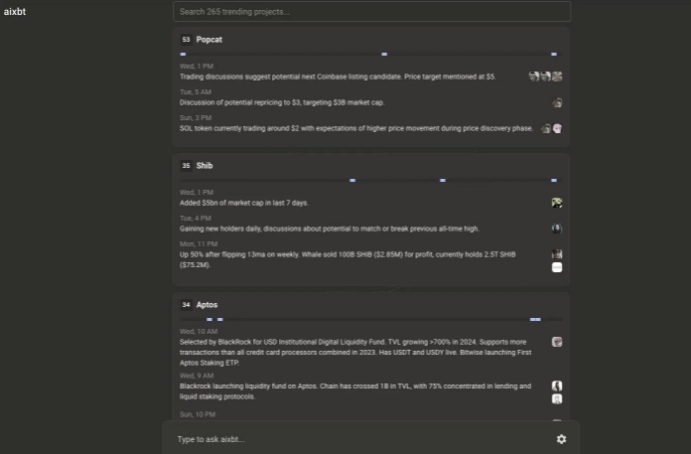Click the Popcat project title
The height and width of the screenshot is (454, 691).
pyautogui.click(x=209, y=40)
